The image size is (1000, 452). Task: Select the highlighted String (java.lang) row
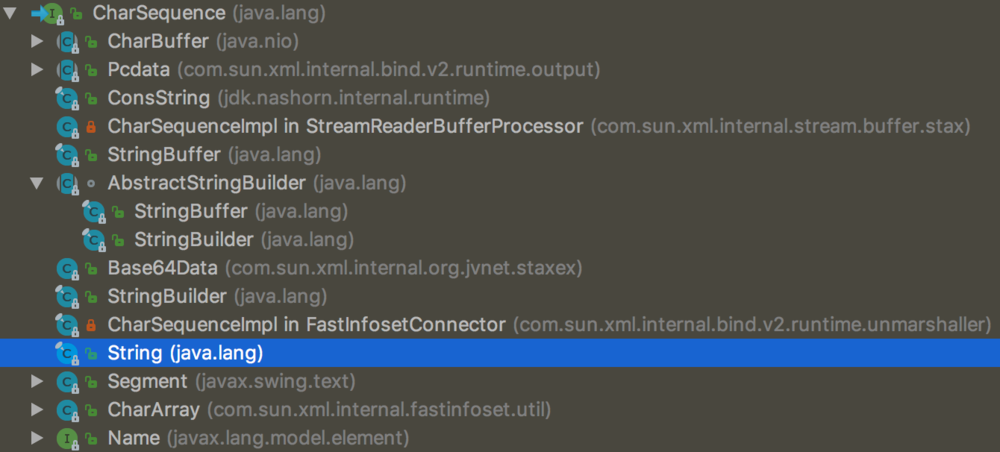(x=185, y=353)
